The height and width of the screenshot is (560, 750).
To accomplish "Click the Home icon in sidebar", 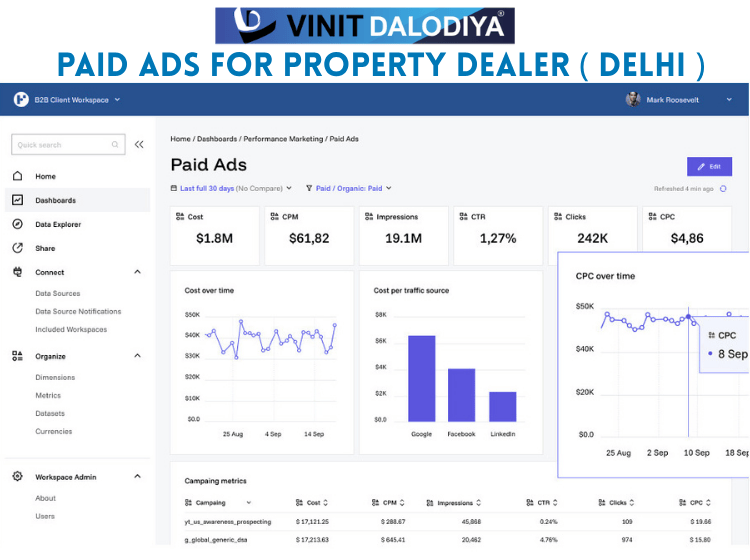I will (x=18, y=176).
